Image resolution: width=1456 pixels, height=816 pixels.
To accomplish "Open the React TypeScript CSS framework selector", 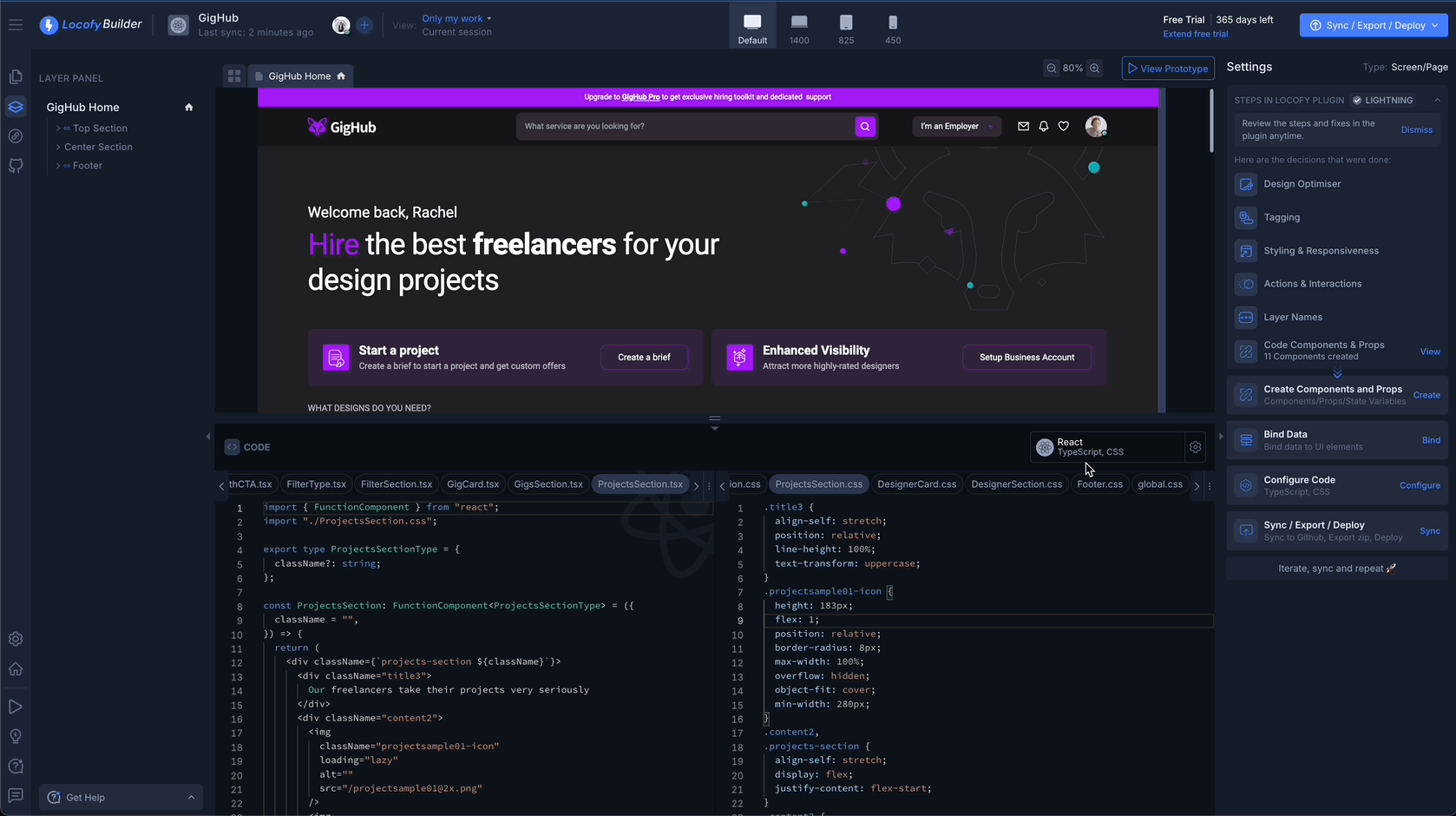I will tap(1108, 447).
